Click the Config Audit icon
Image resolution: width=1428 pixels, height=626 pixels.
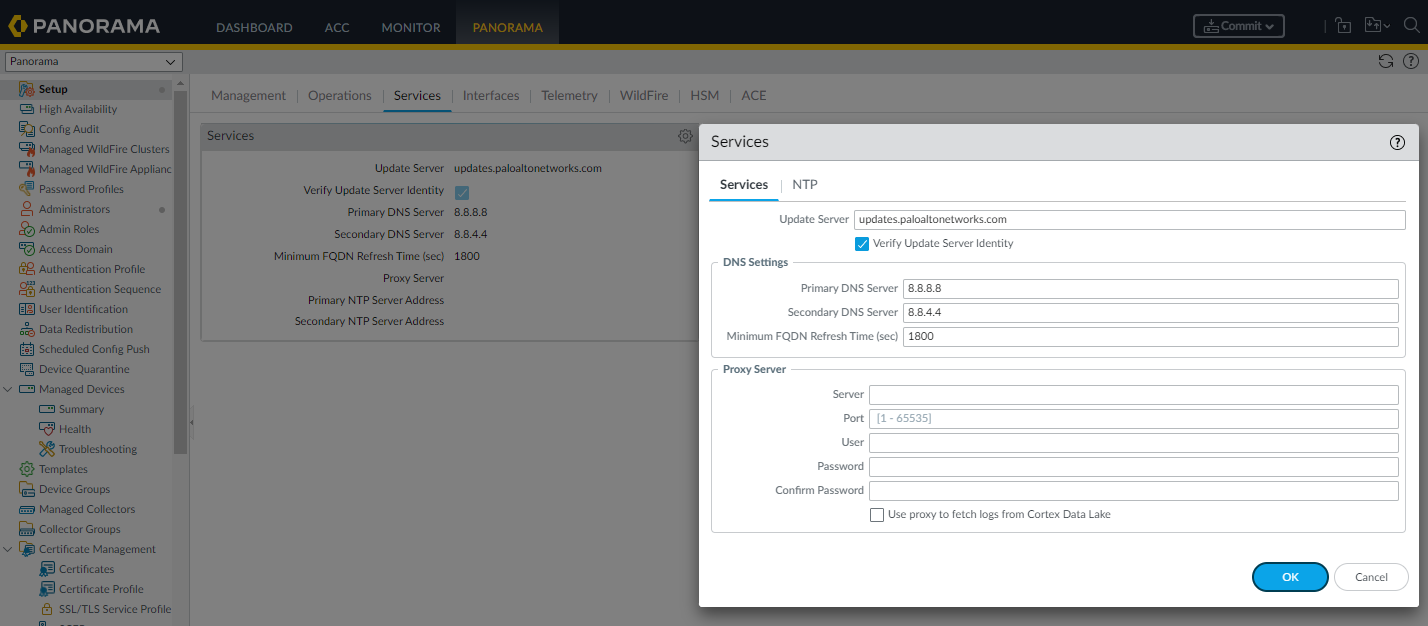coord(27,129)
